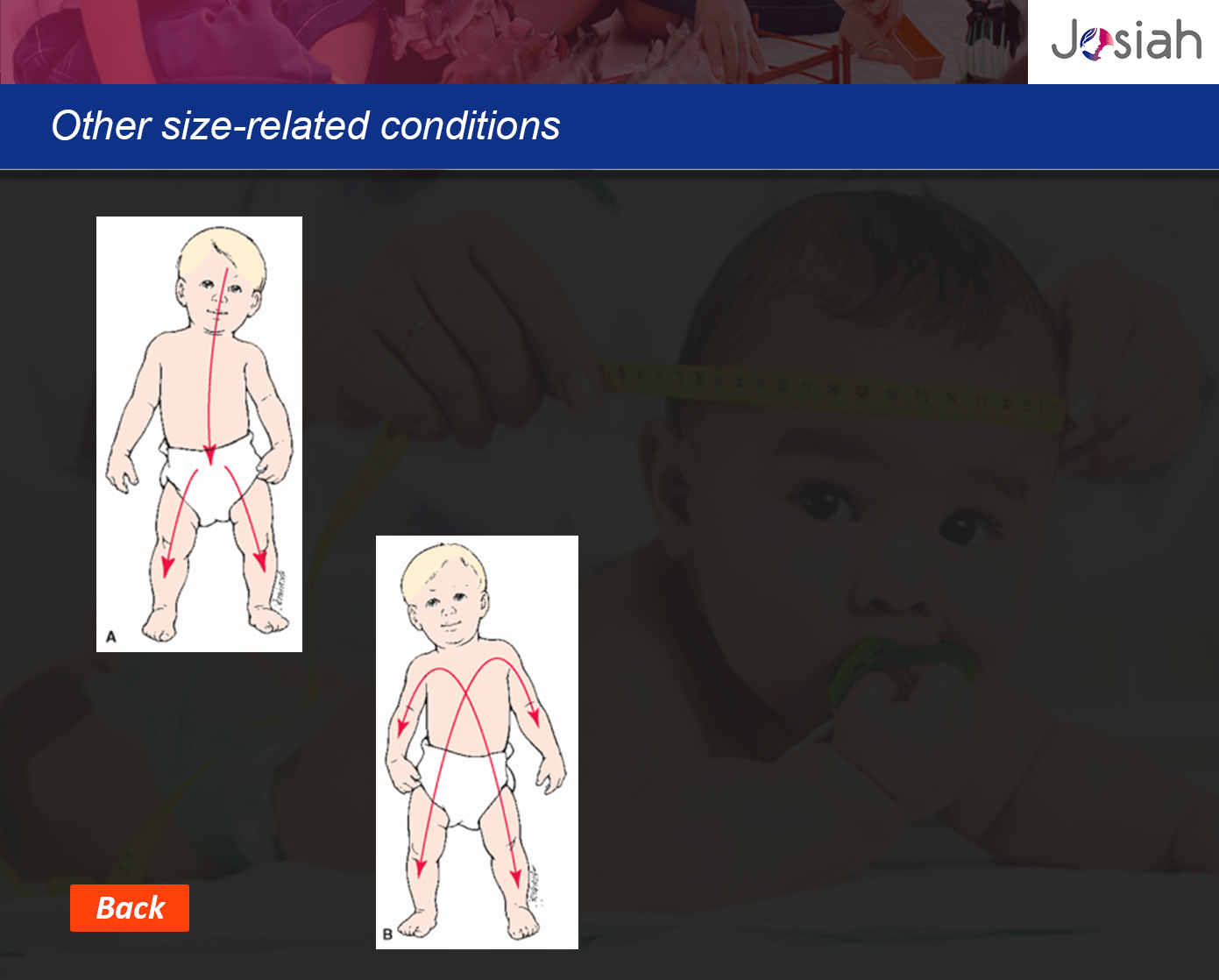This screenshot has width=1219, height=980.
Task: Click the orange Back button
Action: coord(130,908)
